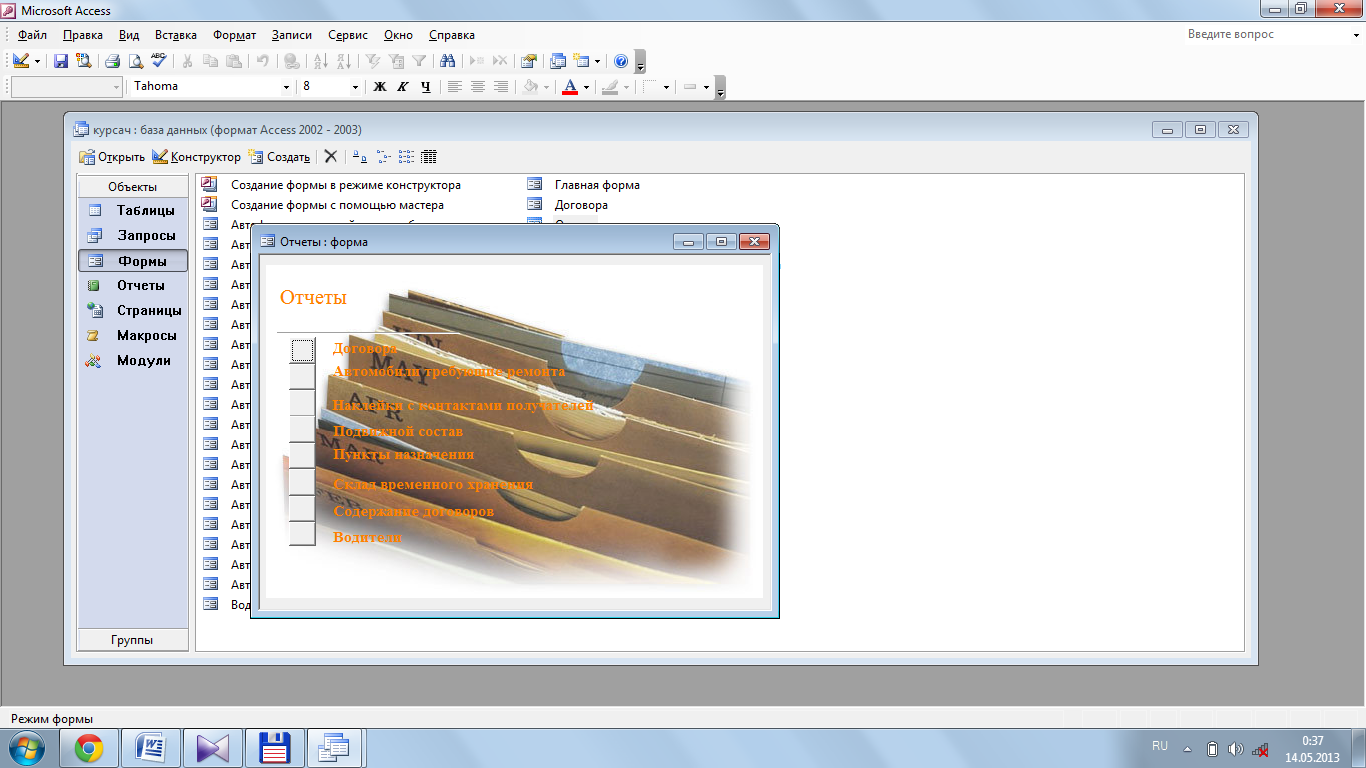Click the line color pencil swatch

610,87
